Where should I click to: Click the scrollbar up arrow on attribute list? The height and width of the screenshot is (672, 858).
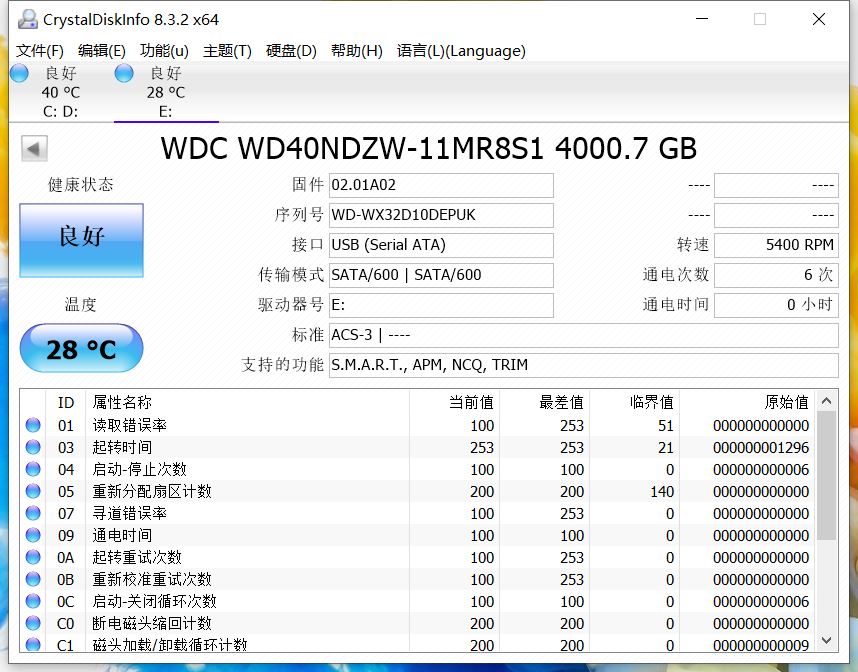pyautogui.click(x=826, y=399)
